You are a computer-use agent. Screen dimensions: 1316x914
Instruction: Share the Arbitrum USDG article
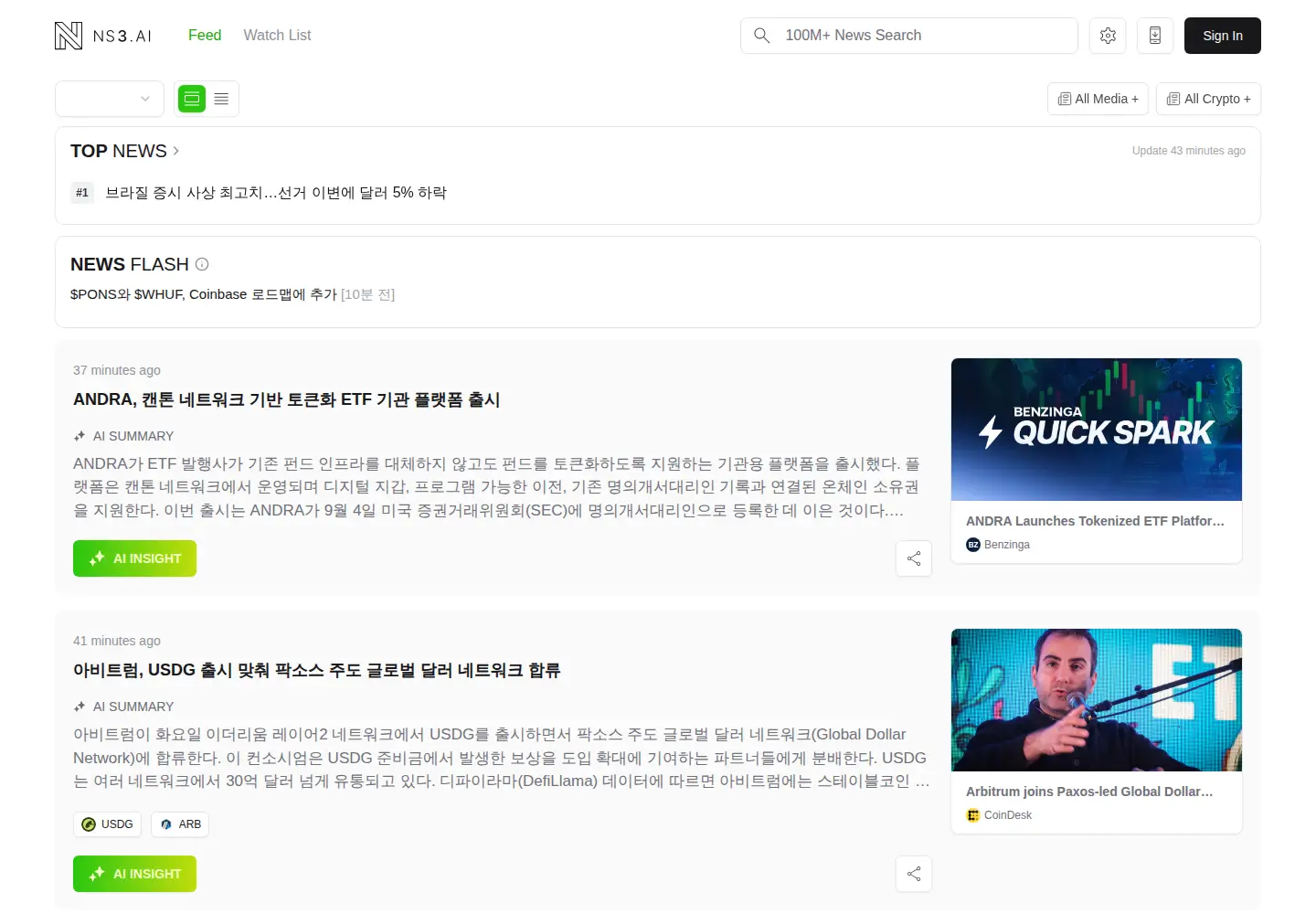(x=914, y=874)
